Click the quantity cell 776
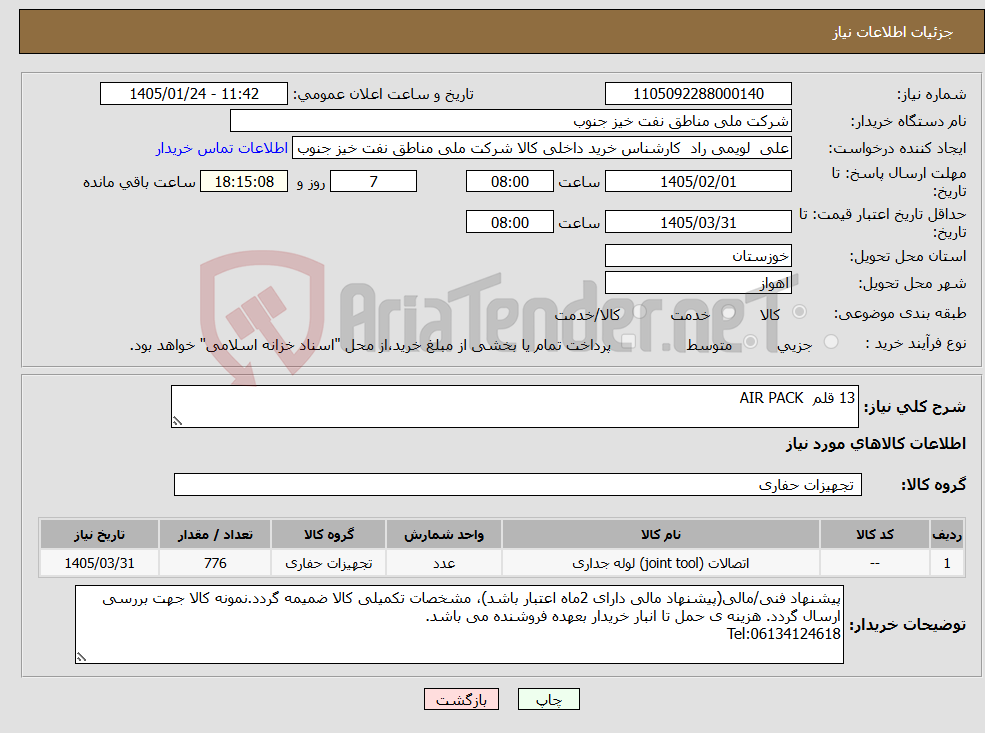This screenshot has width=985, height=733. click(x=215, y=563)
